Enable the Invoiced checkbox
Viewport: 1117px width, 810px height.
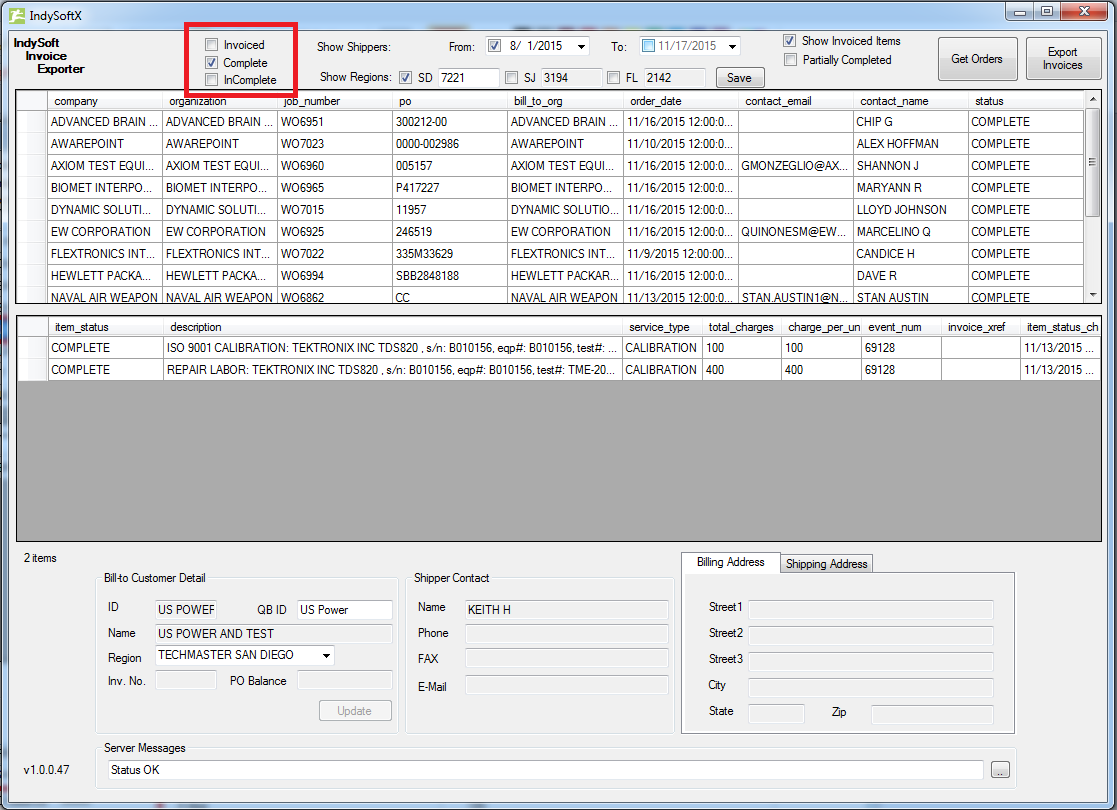tap(211, 45)
